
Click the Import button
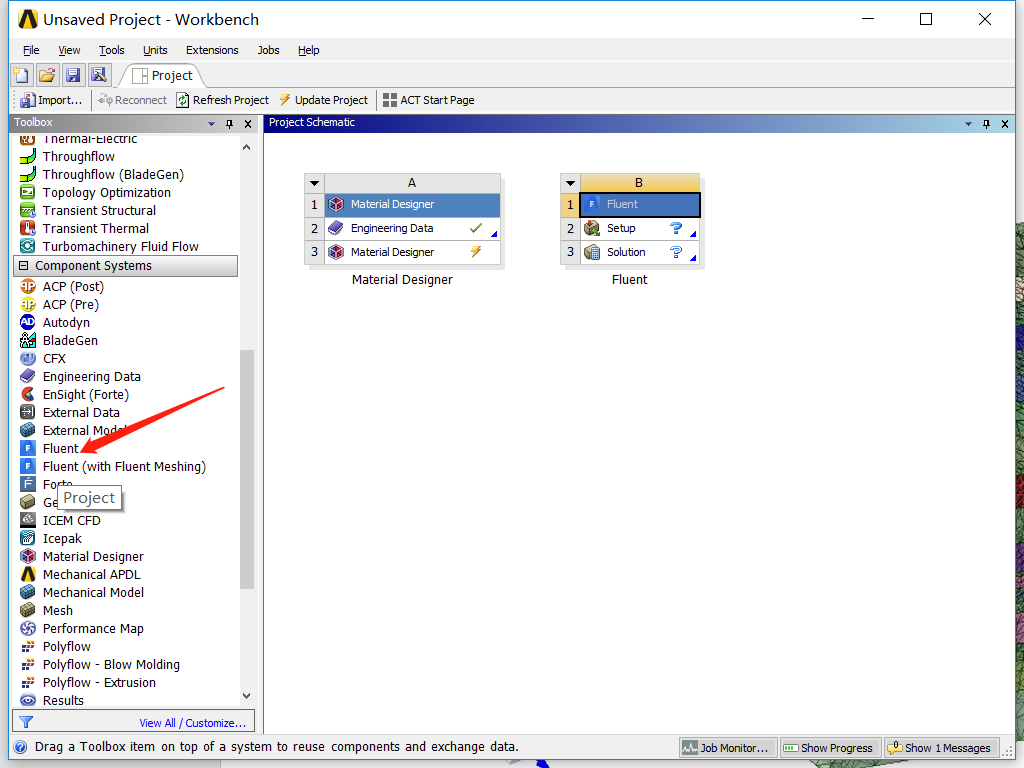[50, 100]
